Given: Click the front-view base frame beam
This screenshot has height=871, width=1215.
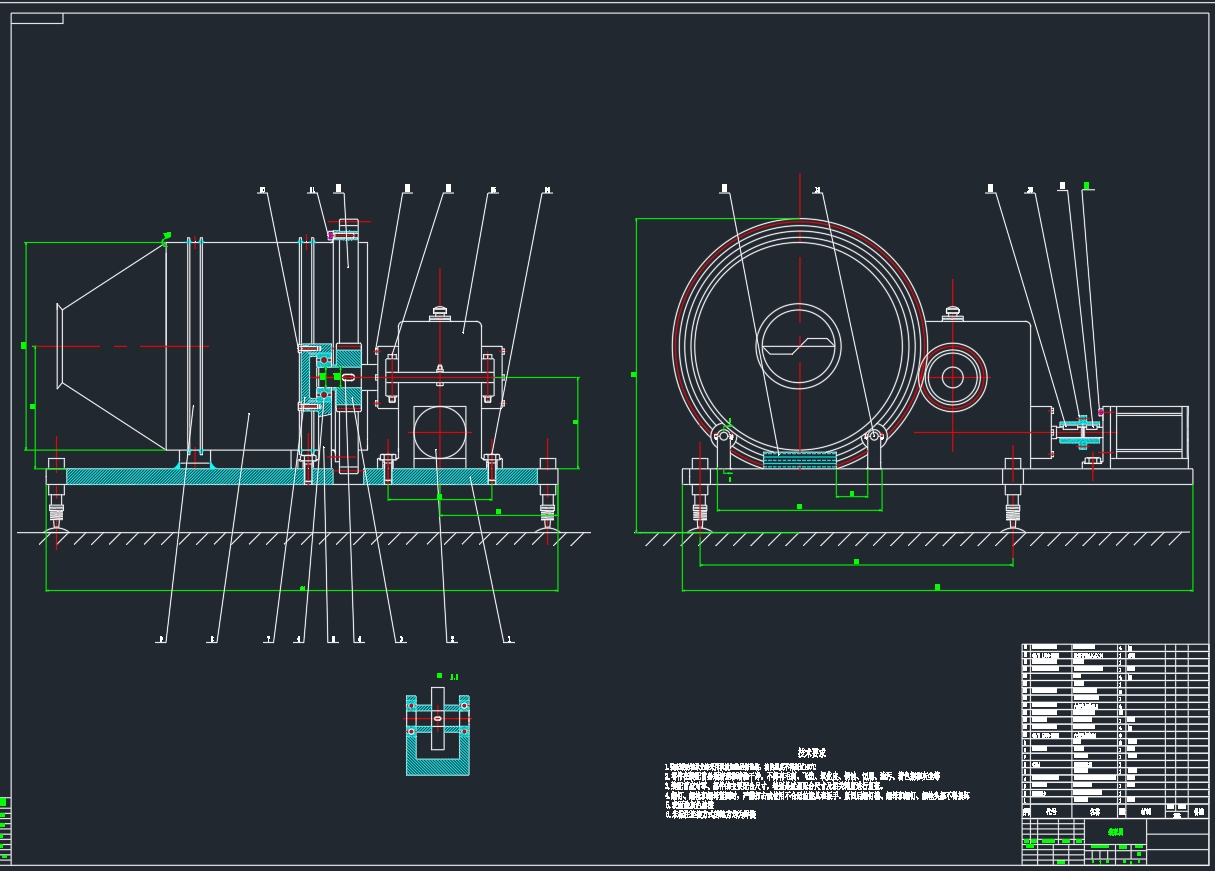Looking at the screenshot, I should click(937, 476).
